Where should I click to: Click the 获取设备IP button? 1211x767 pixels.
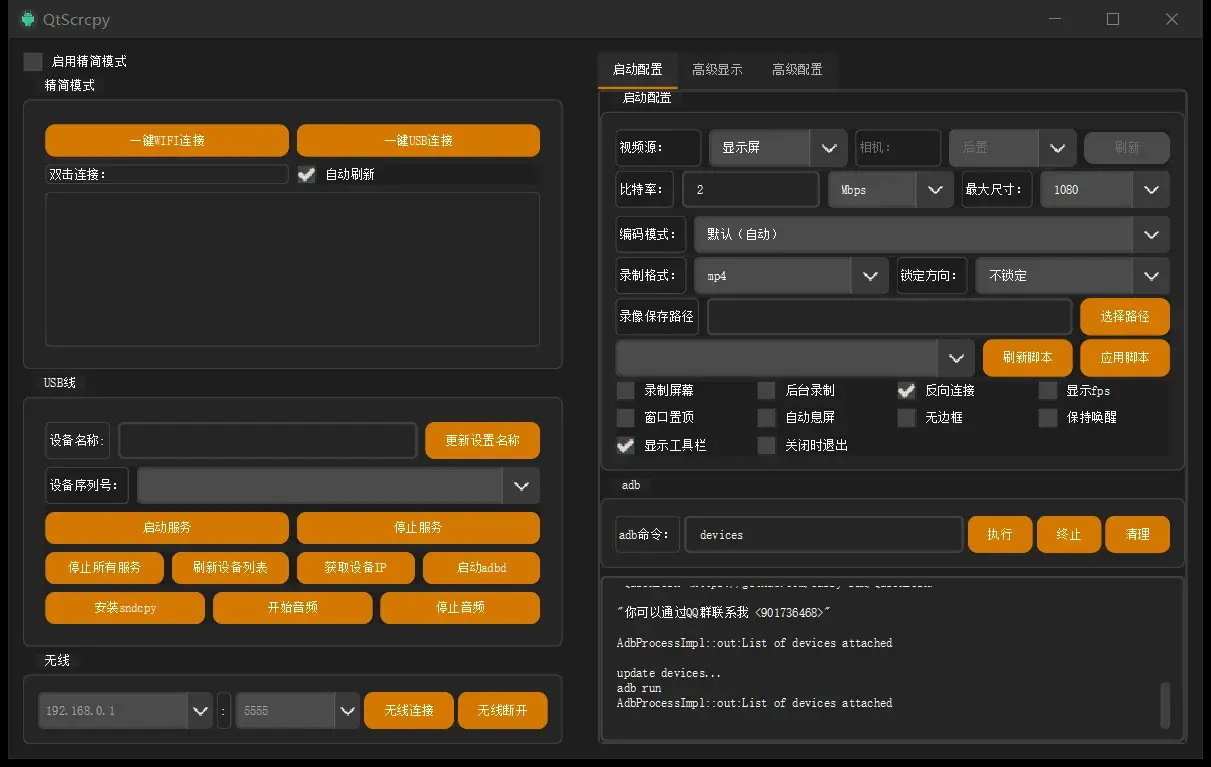pos(355,567)
